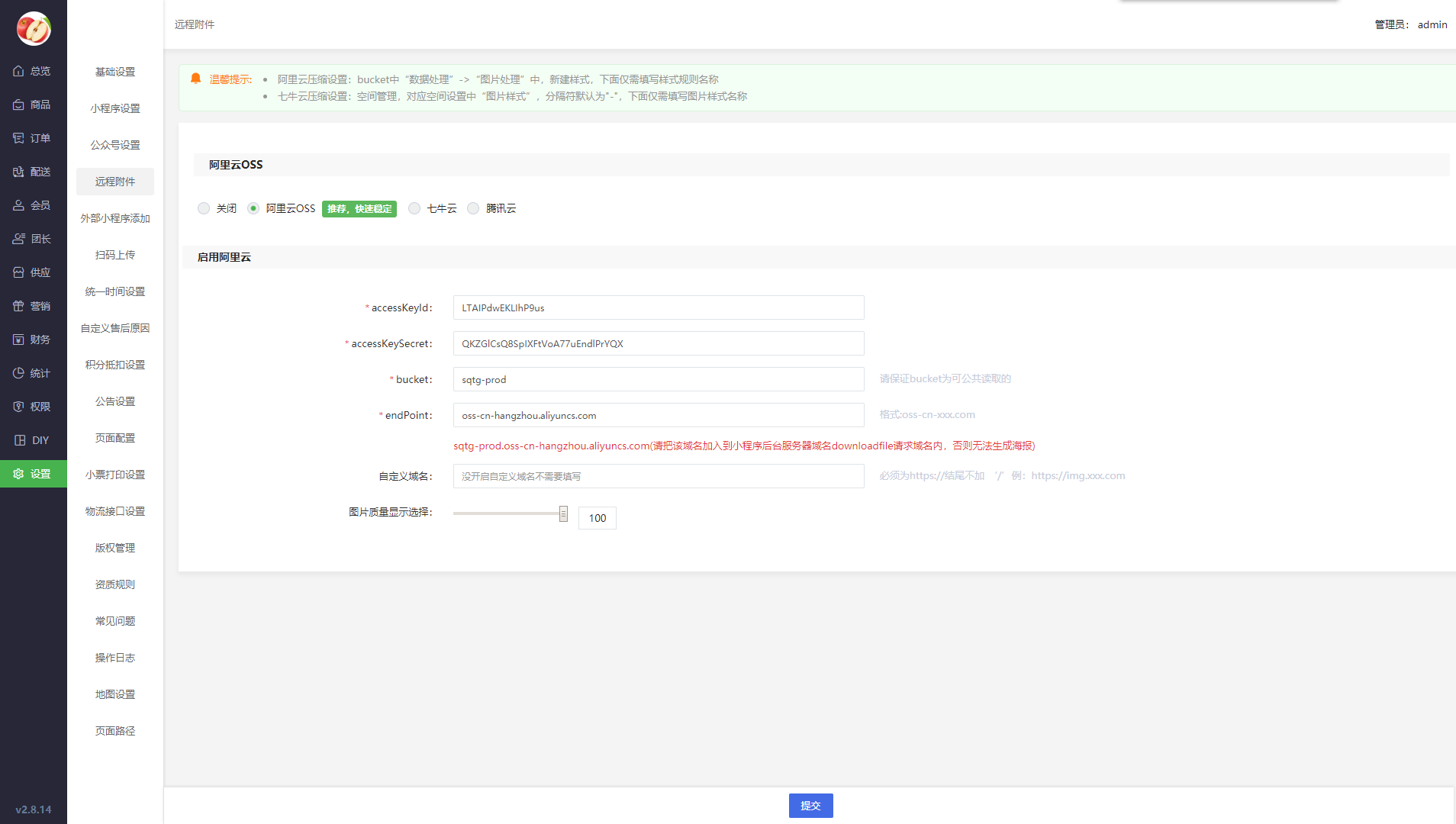Open 公告设置 submenu item
The height and width of the screenshot is (824, 1456).
click(115, 401)
